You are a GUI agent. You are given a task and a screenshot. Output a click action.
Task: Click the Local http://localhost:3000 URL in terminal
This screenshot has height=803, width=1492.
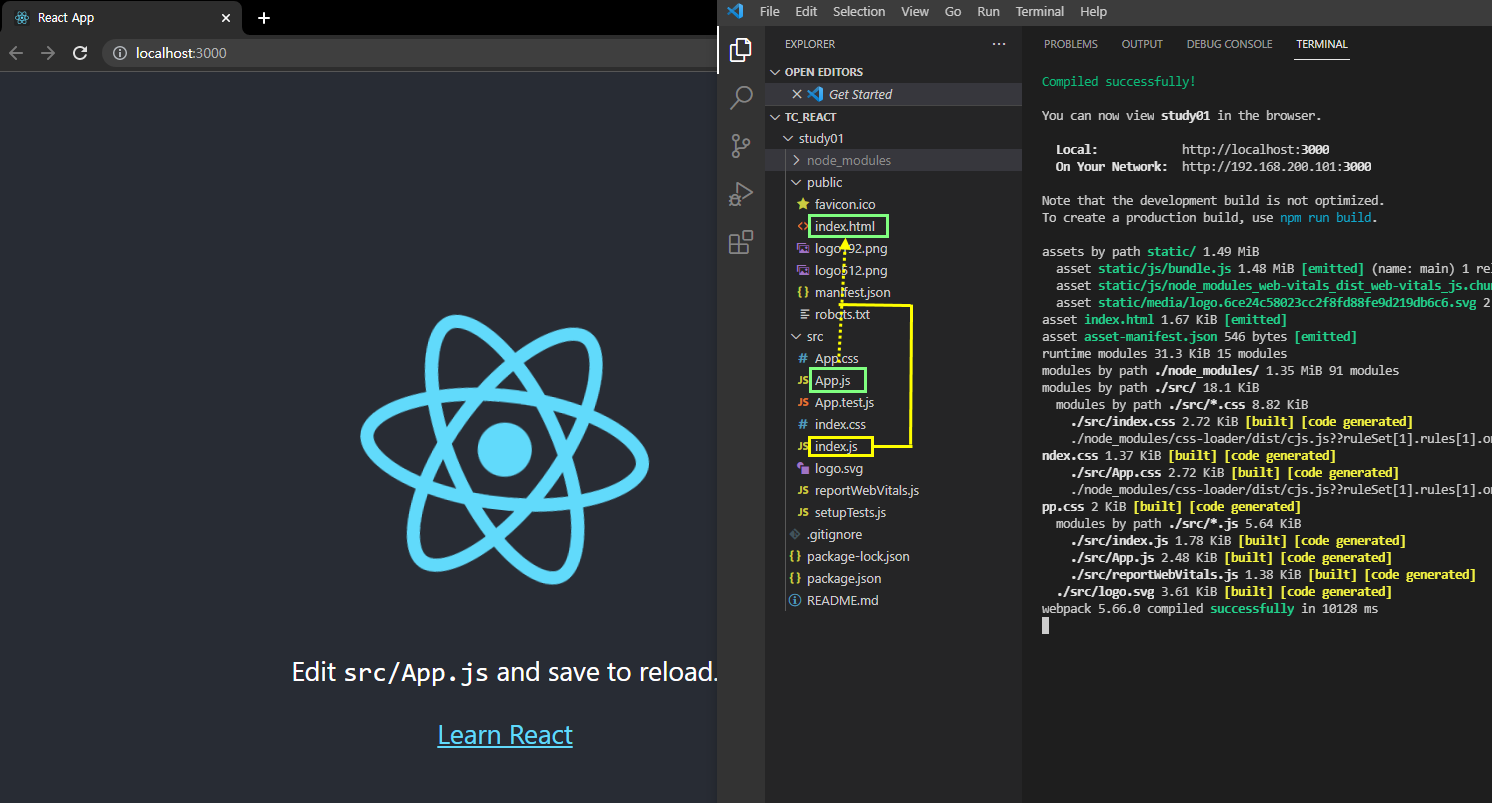[1255, 149]
